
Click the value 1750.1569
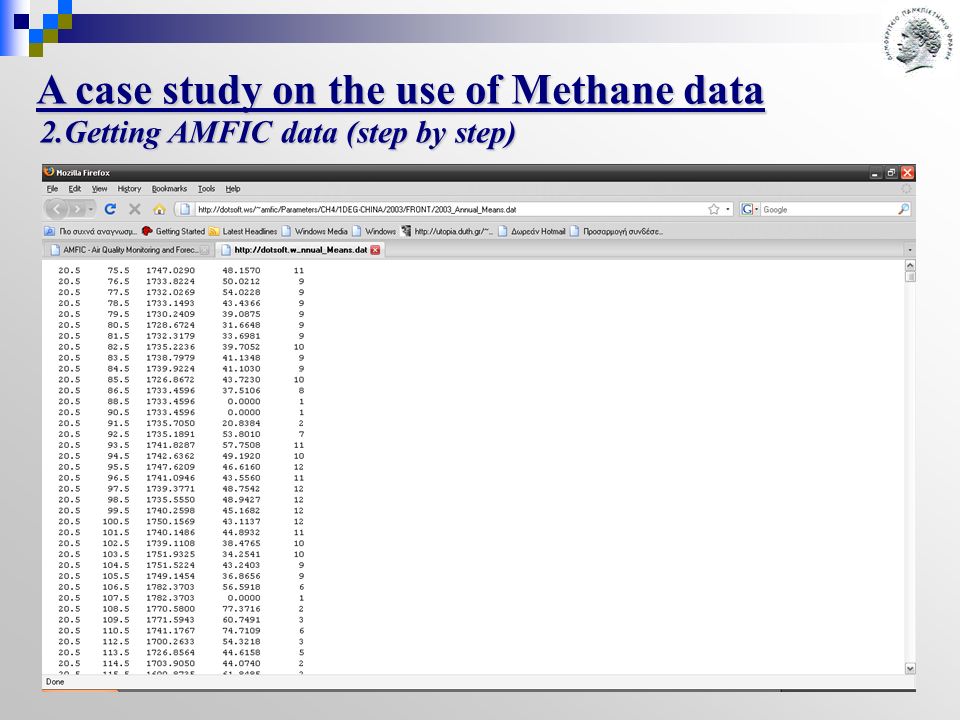170,521
